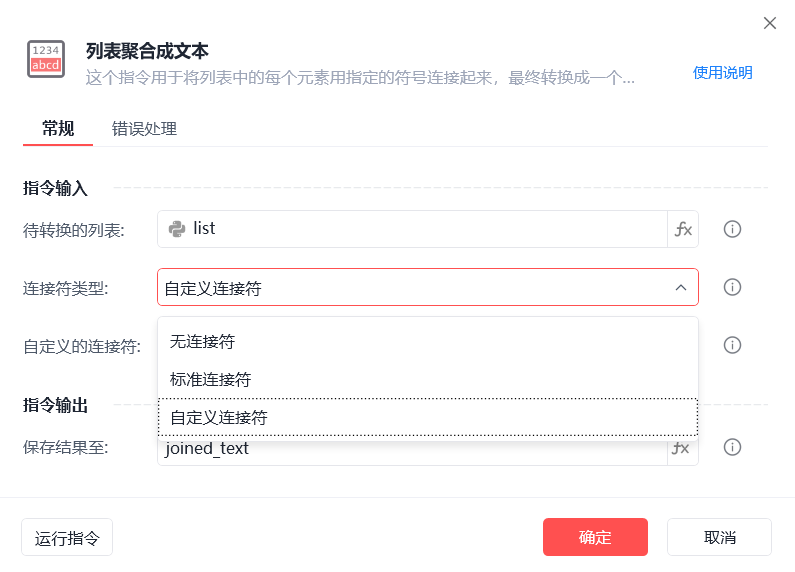This screenshot has width=795, height=572.
Task: Collapse the 连接符类型 dropdown arrow
Action: (x=681, y=288)
